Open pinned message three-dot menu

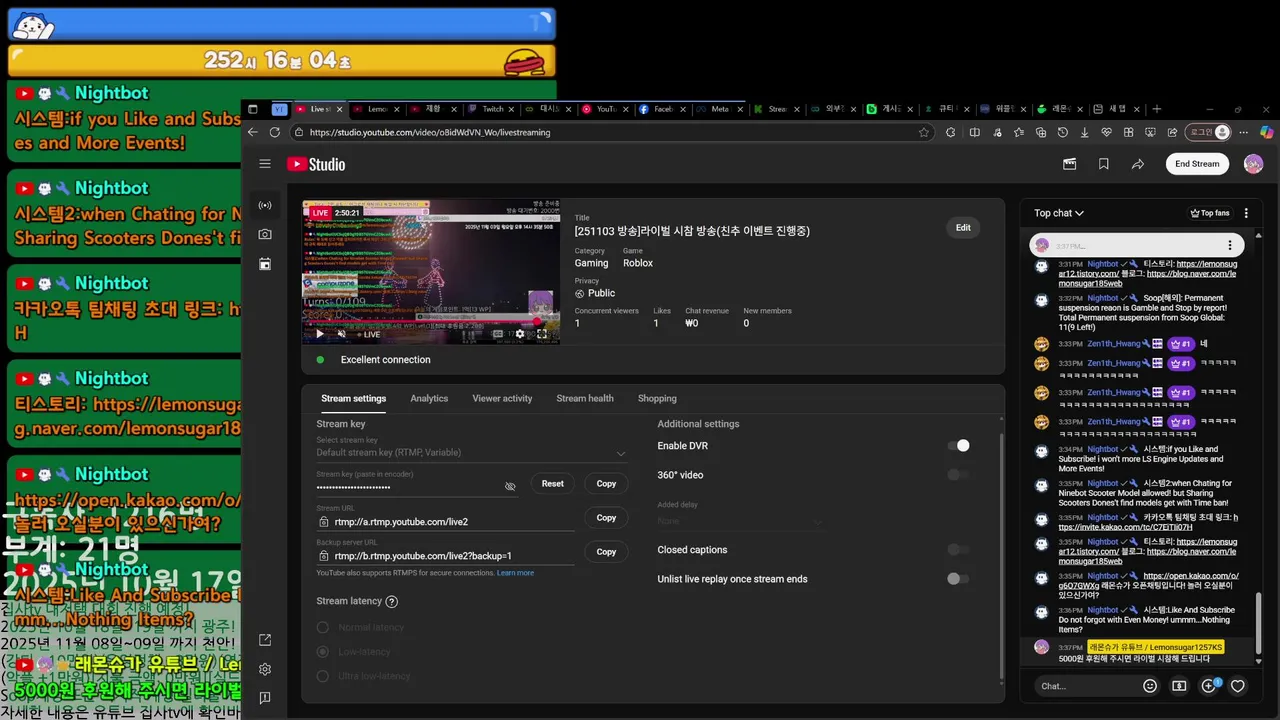1230,245
